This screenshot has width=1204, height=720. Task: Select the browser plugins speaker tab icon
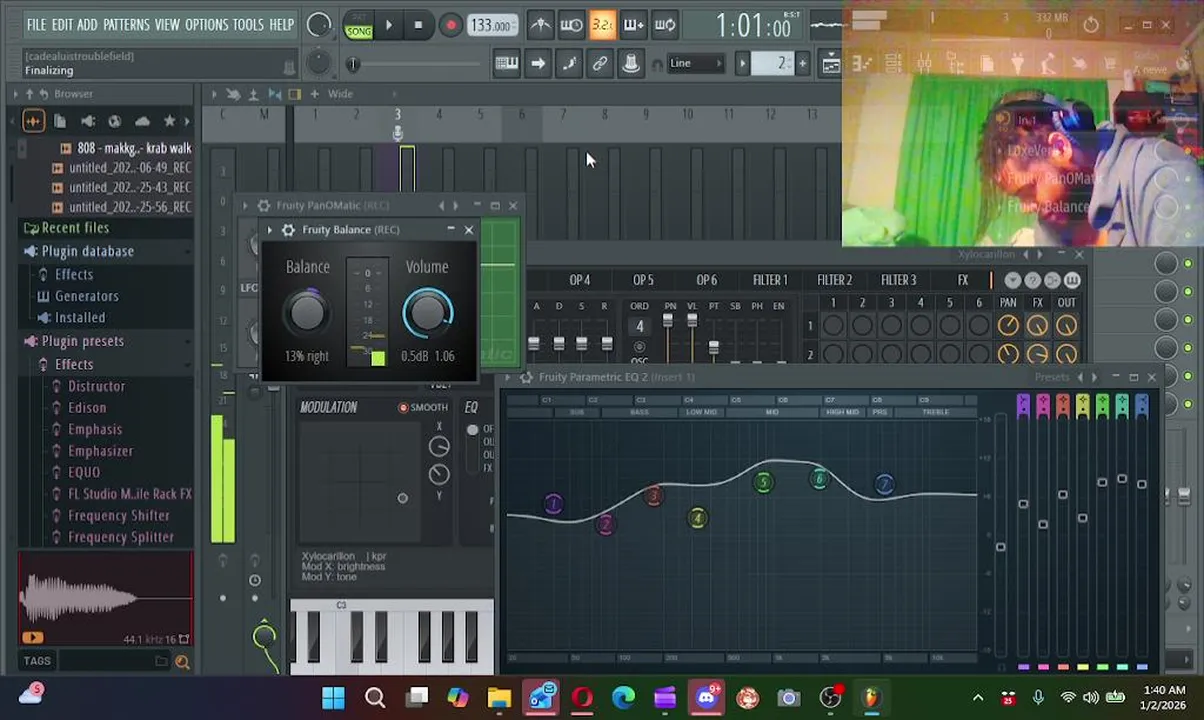point(87,121)
